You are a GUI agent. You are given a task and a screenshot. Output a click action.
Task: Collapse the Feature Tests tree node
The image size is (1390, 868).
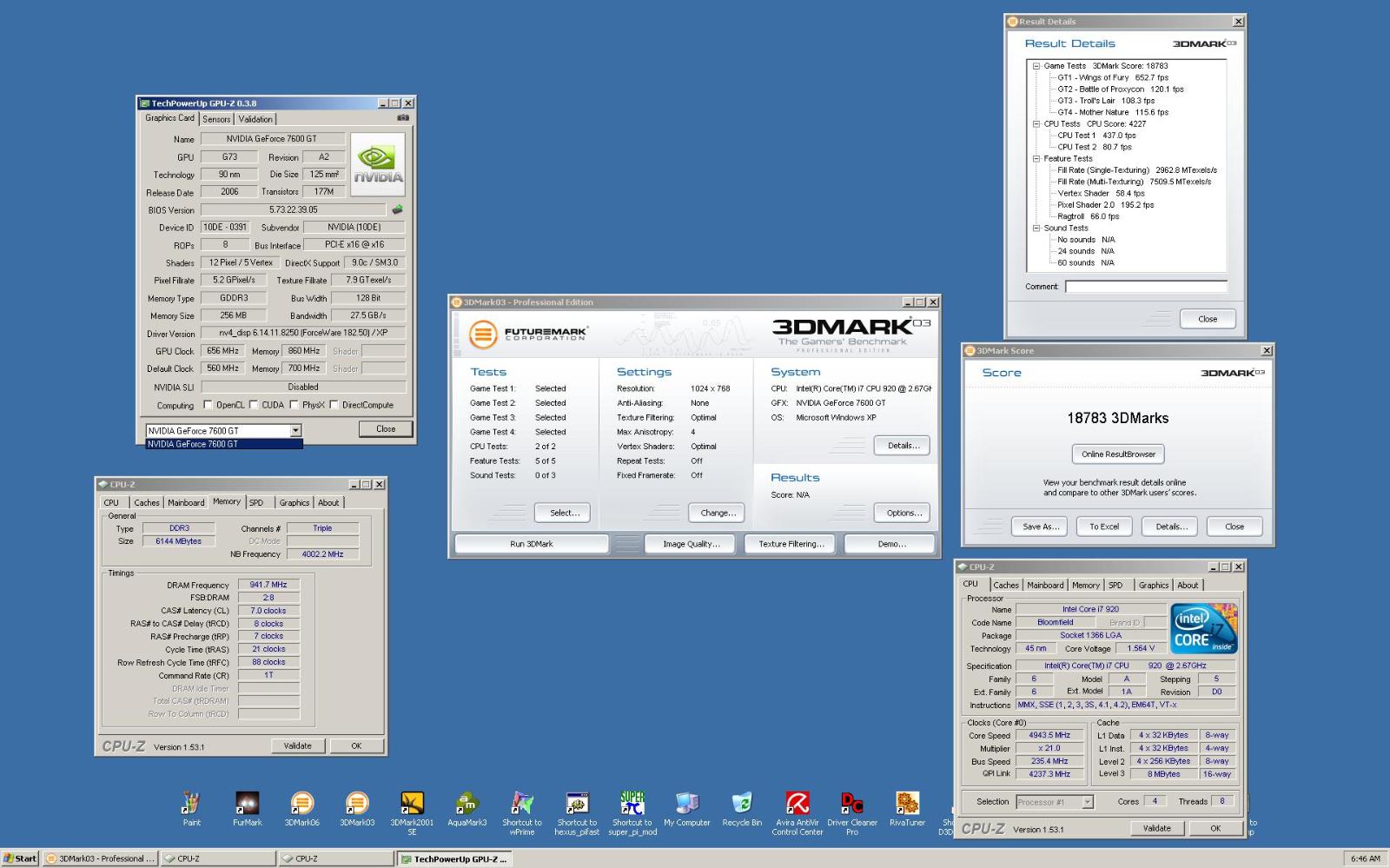pos(1036,159)
